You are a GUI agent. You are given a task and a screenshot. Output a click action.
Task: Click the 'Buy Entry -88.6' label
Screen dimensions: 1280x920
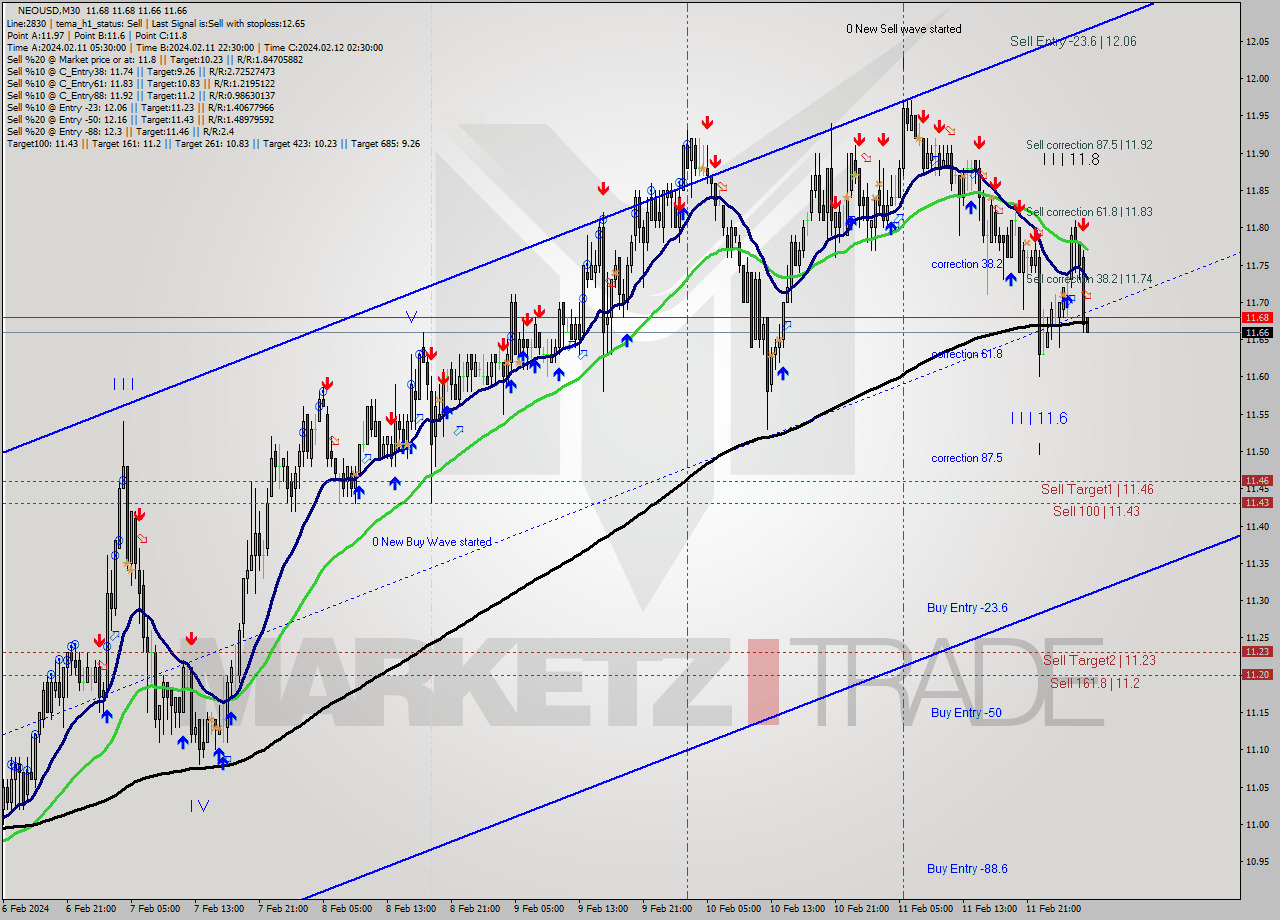click(967, 869)
